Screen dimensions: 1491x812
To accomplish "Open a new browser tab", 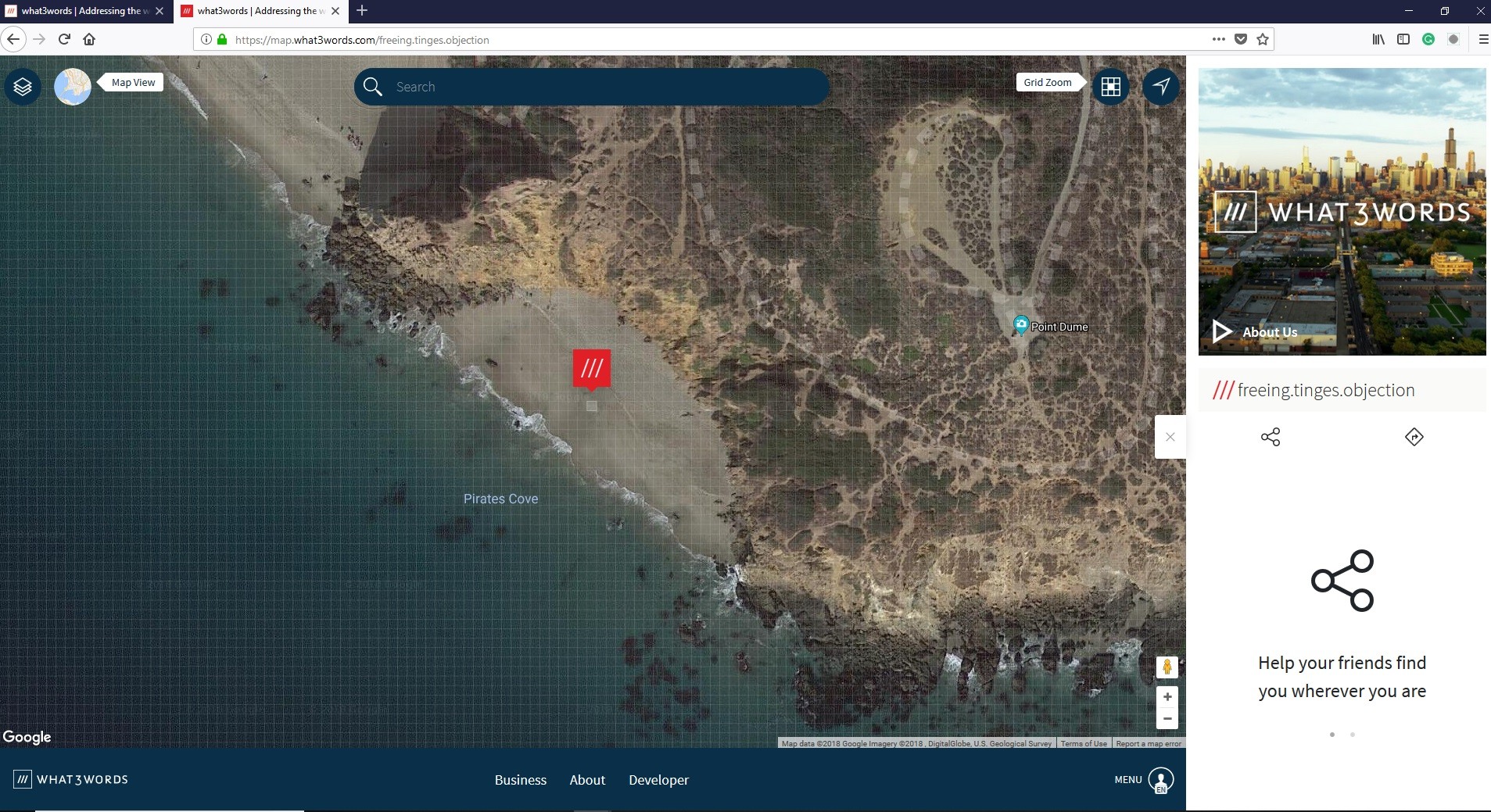I will [x=361, y=11].
